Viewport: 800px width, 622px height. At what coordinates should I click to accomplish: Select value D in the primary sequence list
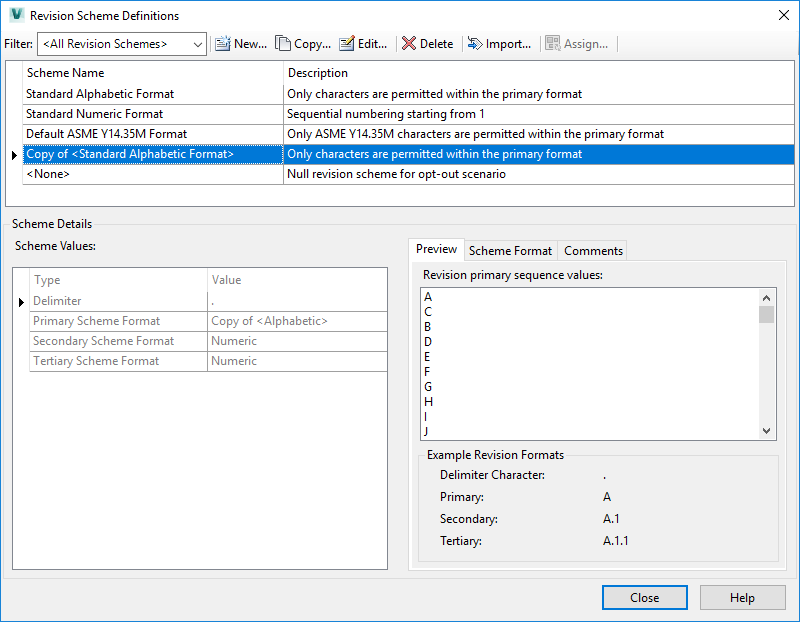pos(428,342)
